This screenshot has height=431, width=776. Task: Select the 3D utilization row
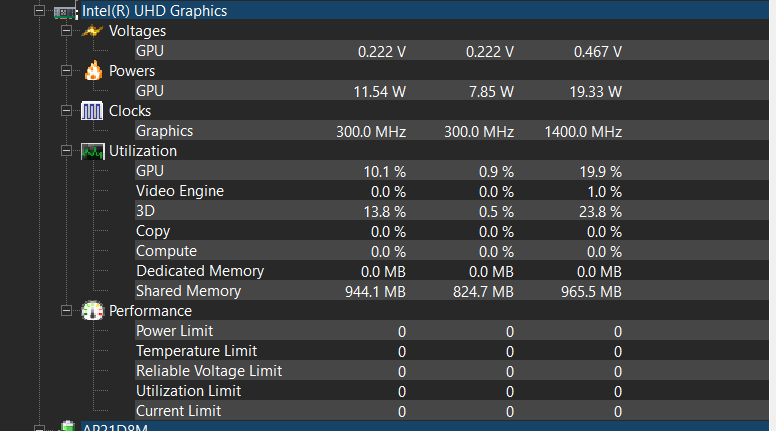[x=452, y=211]
